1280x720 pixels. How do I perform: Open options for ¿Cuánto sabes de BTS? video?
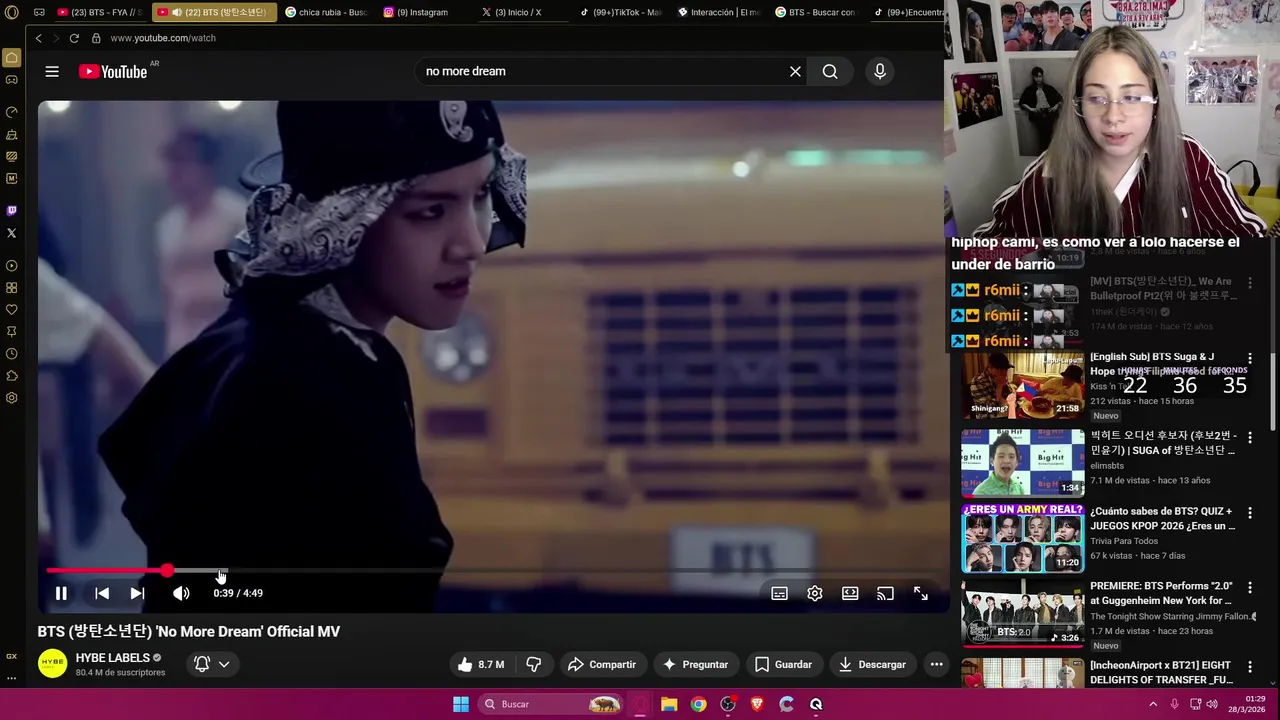1250,512
